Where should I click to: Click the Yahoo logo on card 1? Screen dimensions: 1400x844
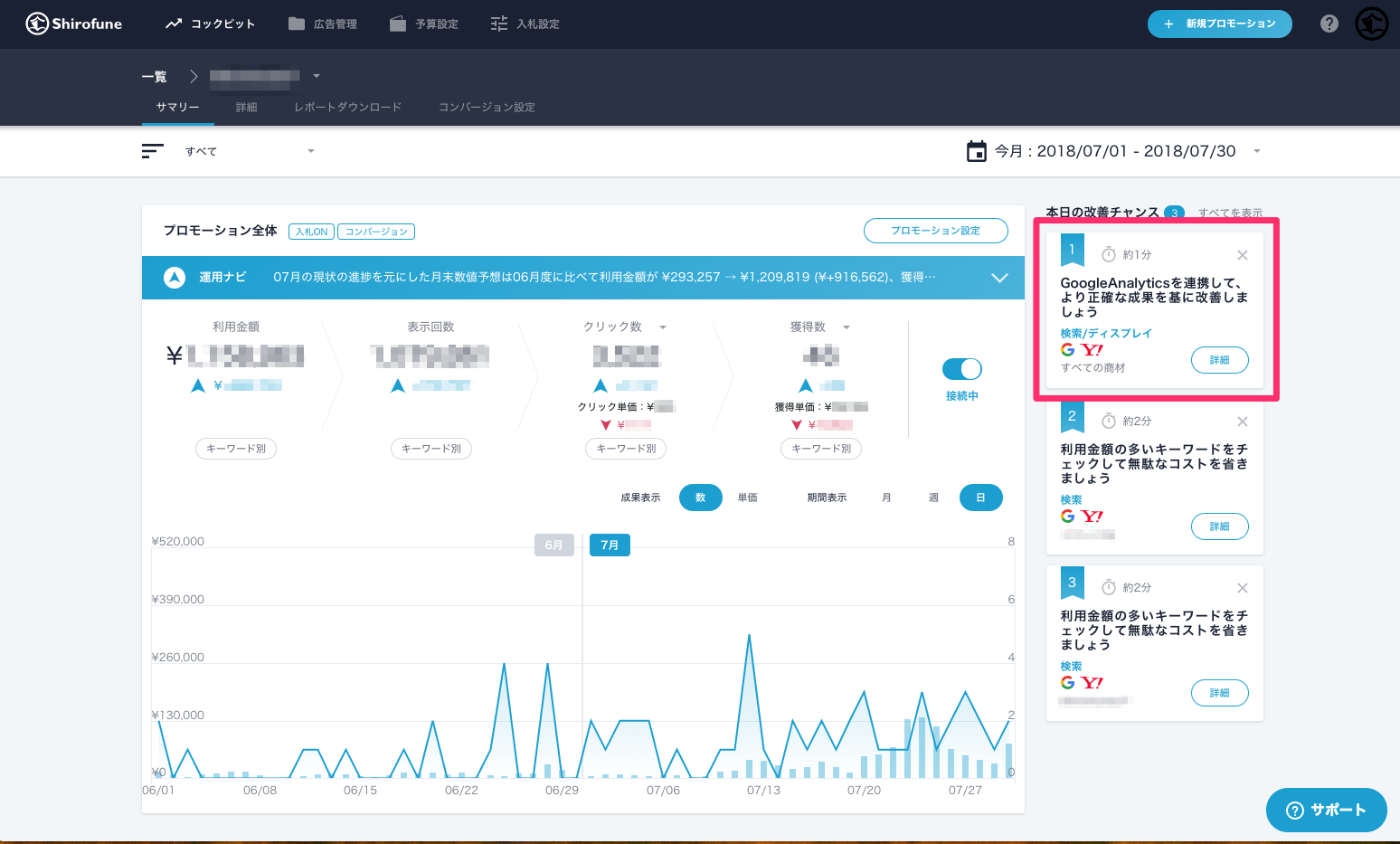(1093, 350)
